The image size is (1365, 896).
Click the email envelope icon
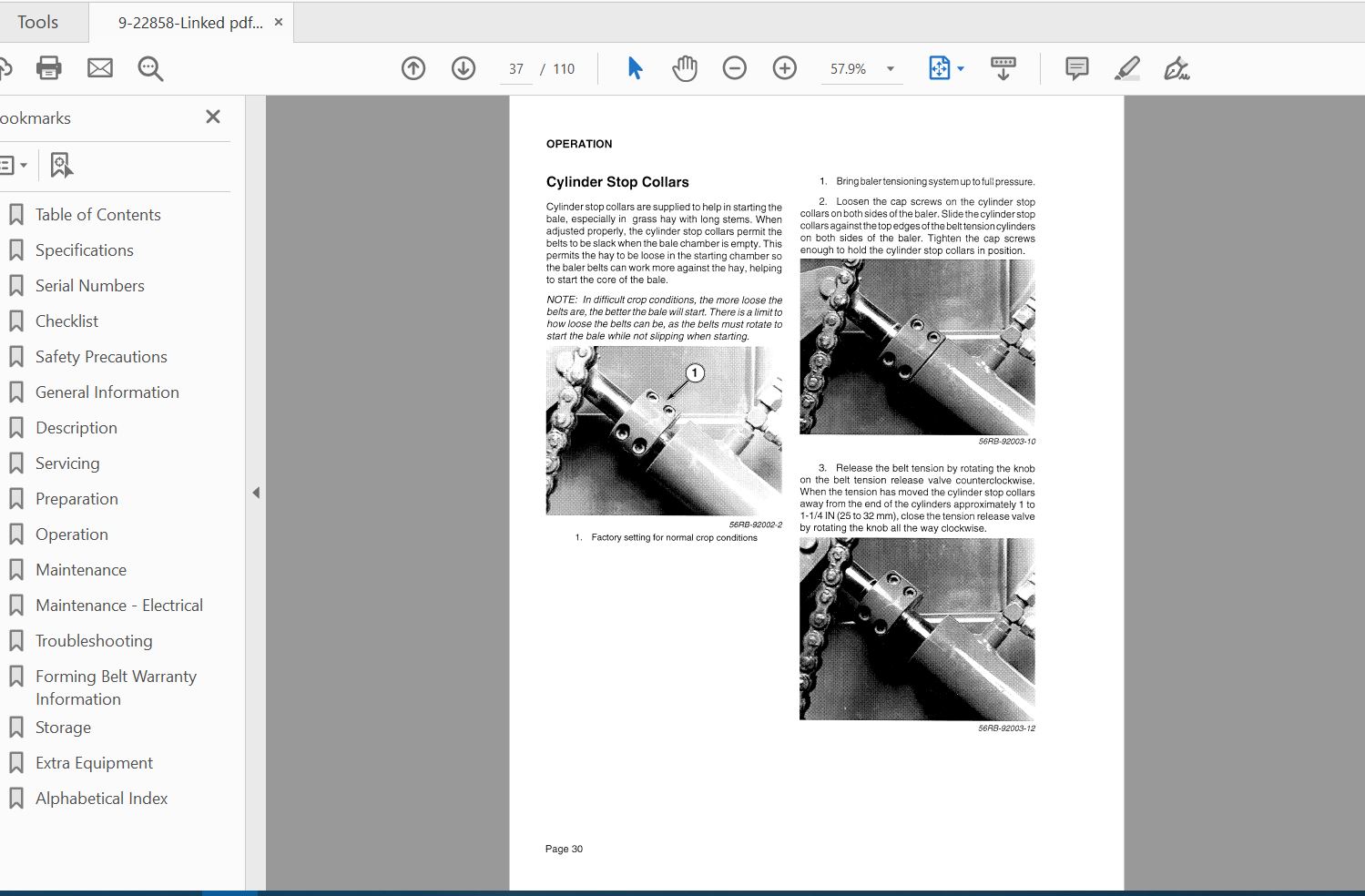click(100, 68)
